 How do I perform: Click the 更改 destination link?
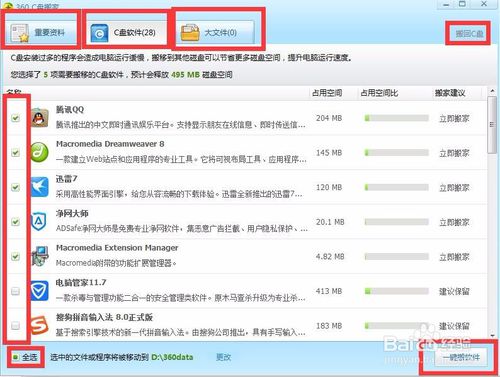point(223,357)
